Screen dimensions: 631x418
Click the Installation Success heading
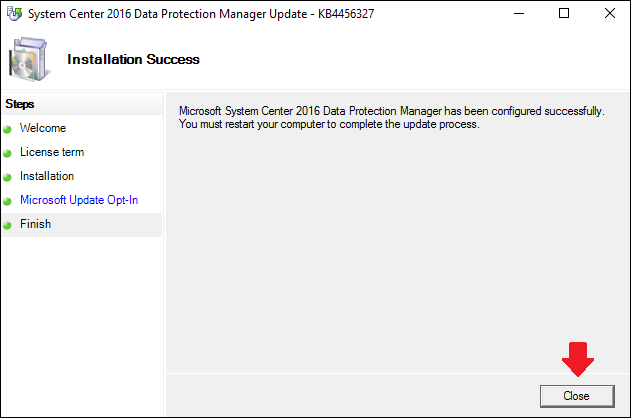pos(133,59)
